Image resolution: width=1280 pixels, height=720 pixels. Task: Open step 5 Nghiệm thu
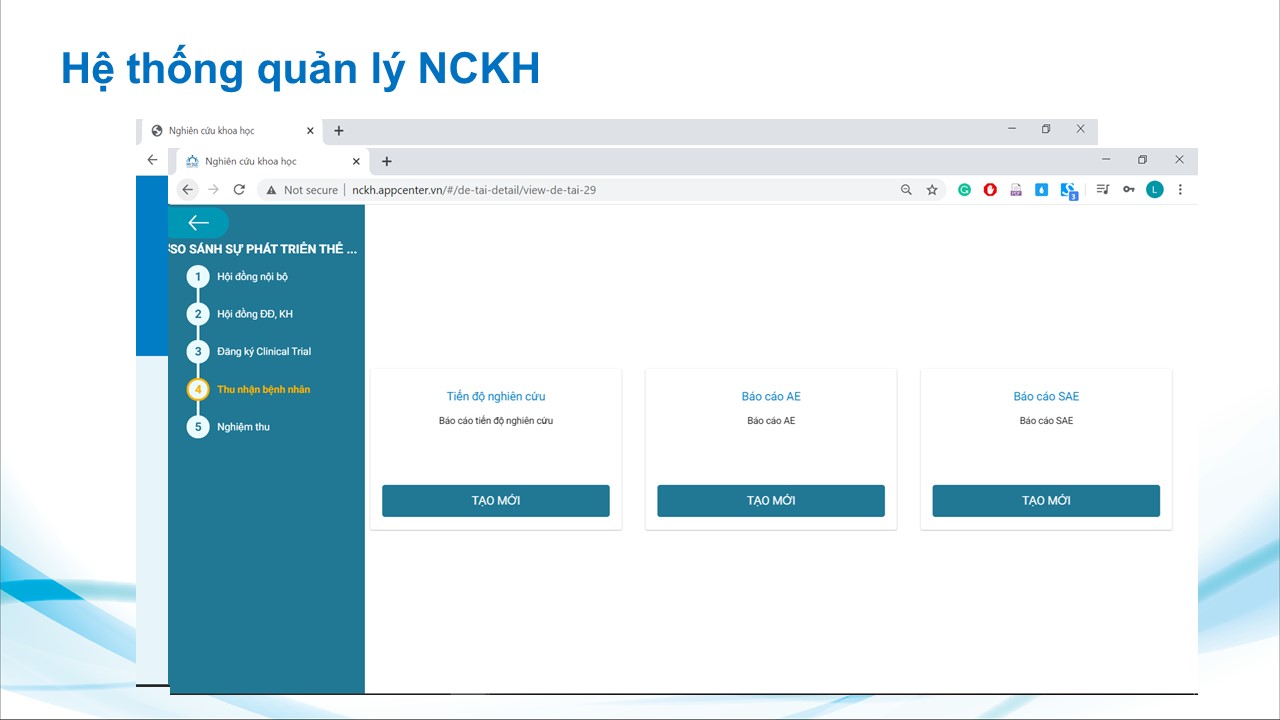[243, 427]
